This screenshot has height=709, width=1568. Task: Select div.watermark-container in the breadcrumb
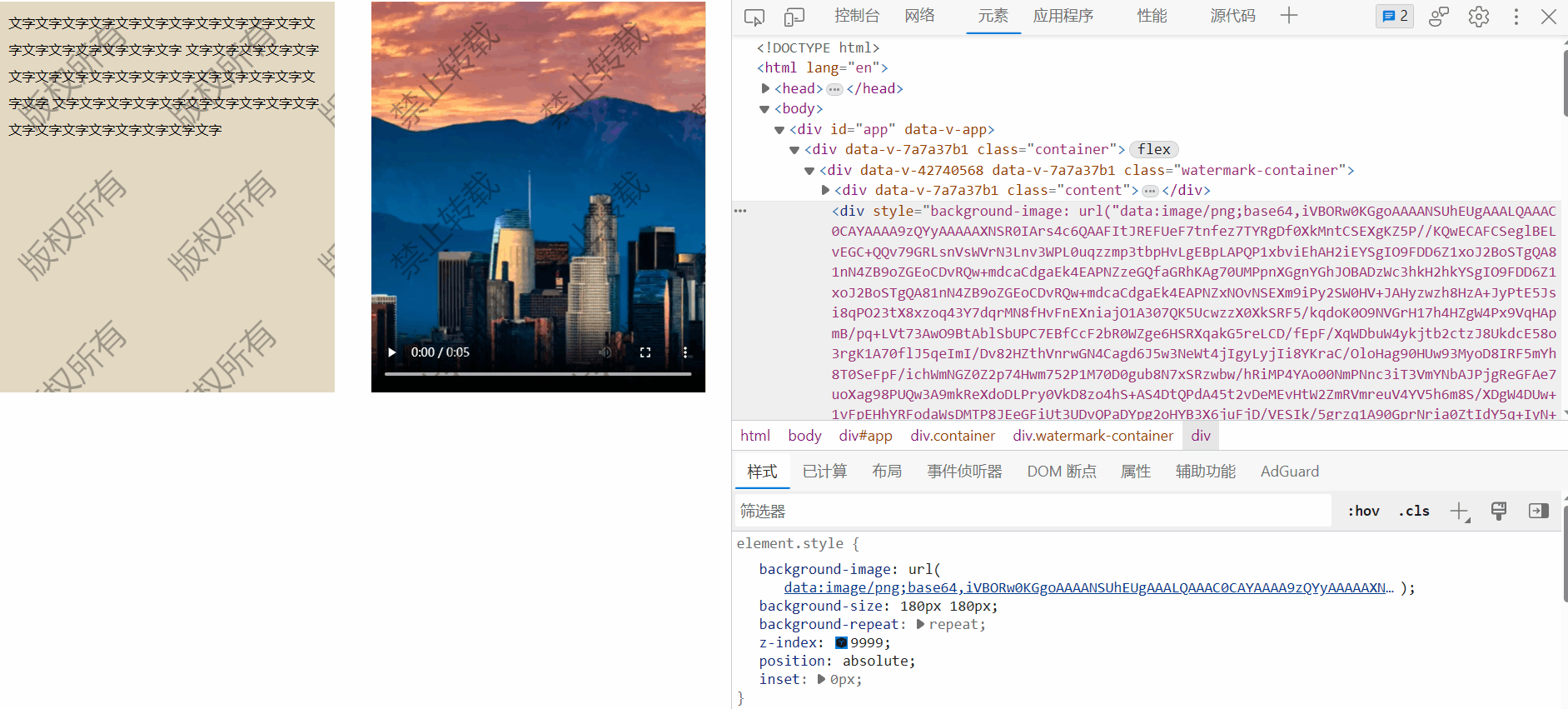coord(1093,436)
